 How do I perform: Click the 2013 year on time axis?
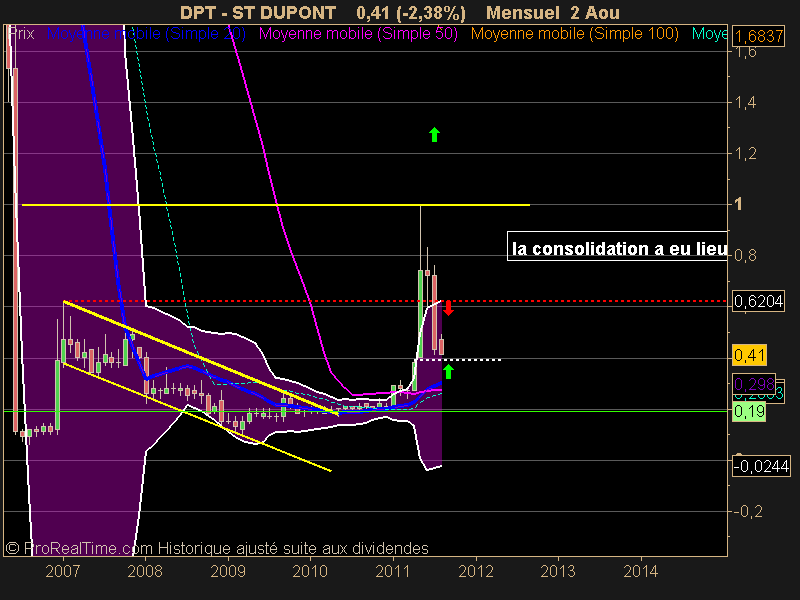tap(558, 571)
